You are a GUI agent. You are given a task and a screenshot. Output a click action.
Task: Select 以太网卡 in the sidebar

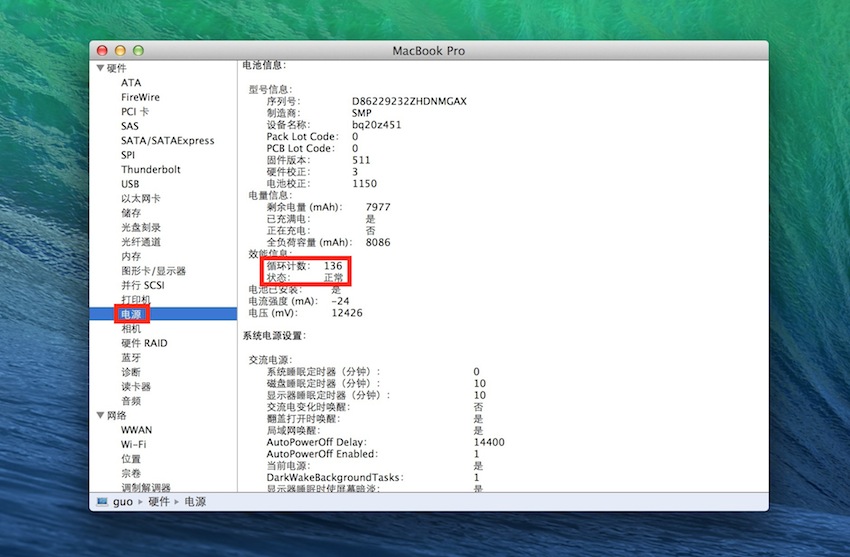point(141,198)
